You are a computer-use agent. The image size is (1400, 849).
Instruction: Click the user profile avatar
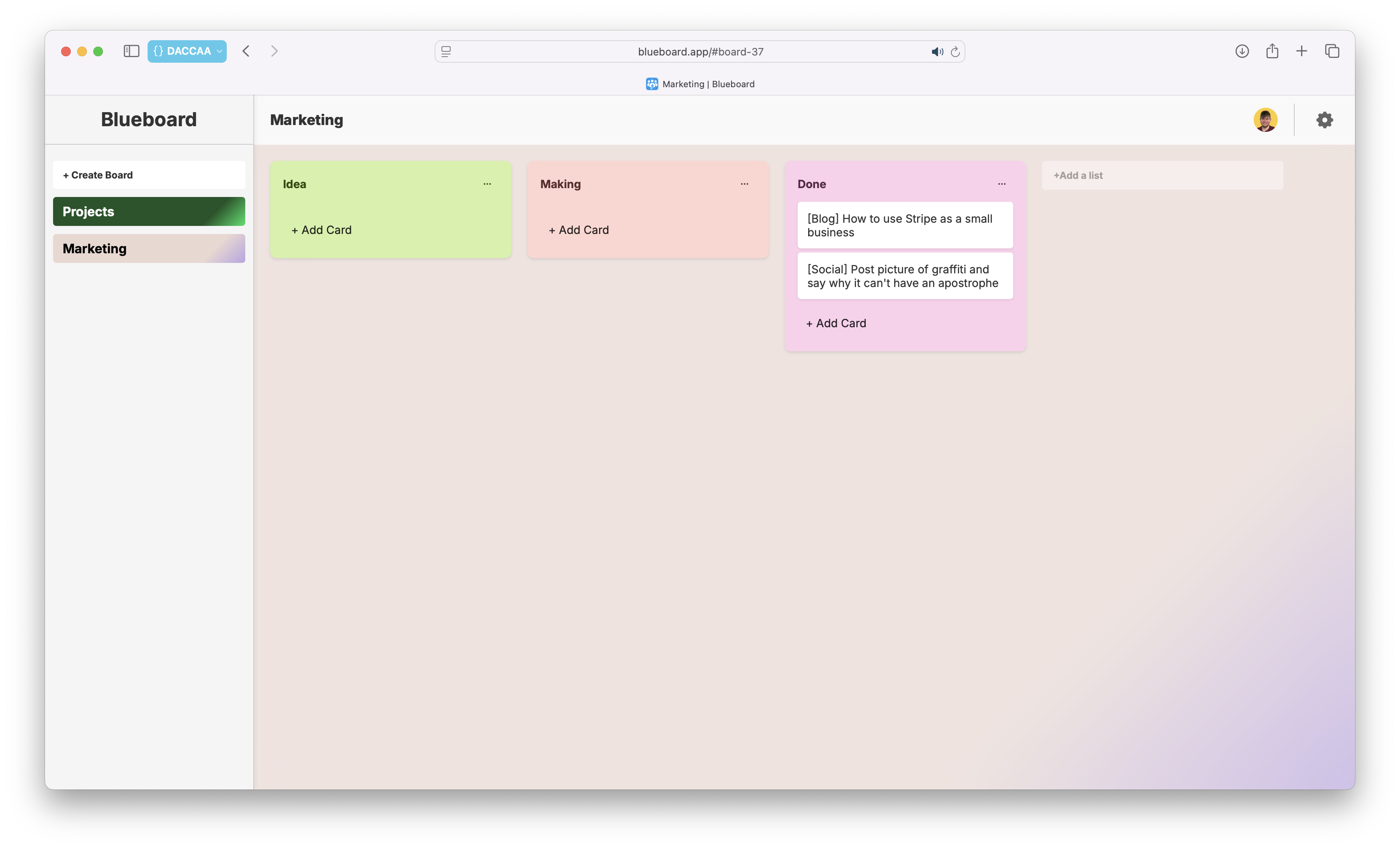1265,120
